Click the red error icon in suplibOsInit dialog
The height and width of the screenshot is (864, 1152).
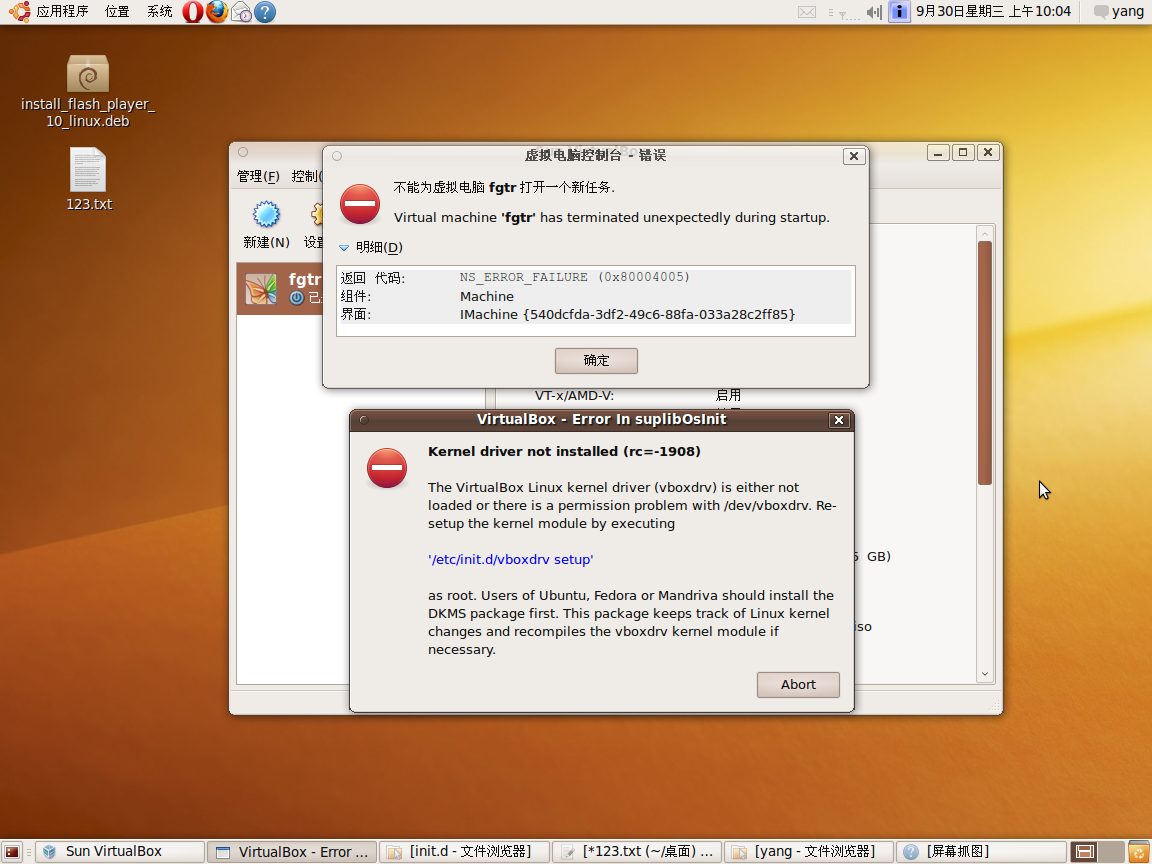coord(387,468)
